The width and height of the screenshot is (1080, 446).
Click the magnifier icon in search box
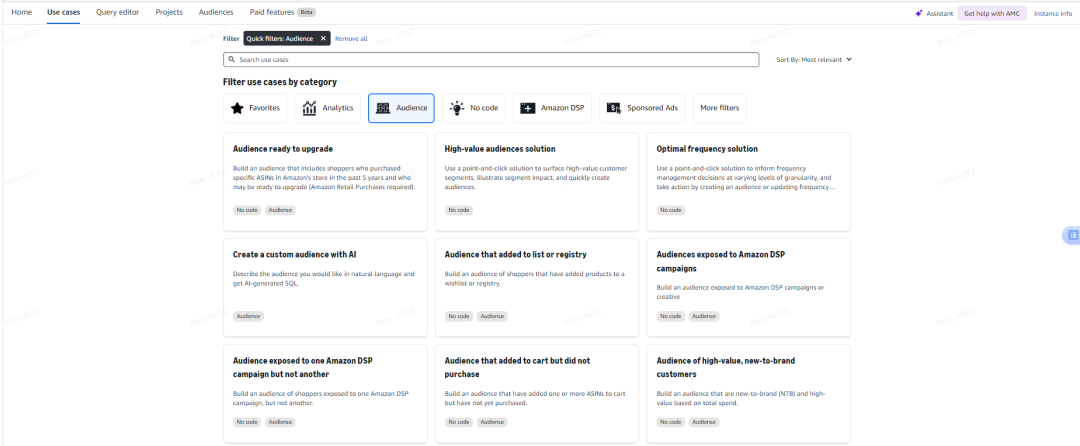[231, 60]
